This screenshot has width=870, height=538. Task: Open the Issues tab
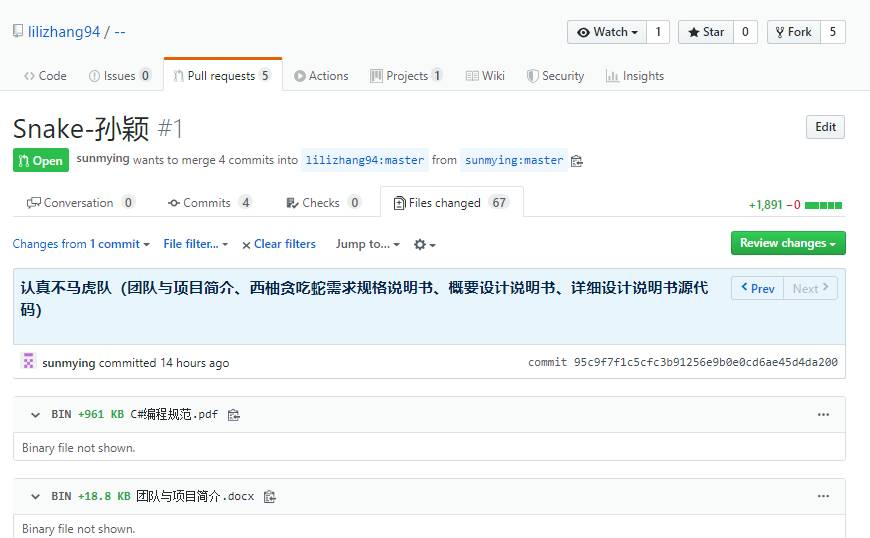[120, 76]
